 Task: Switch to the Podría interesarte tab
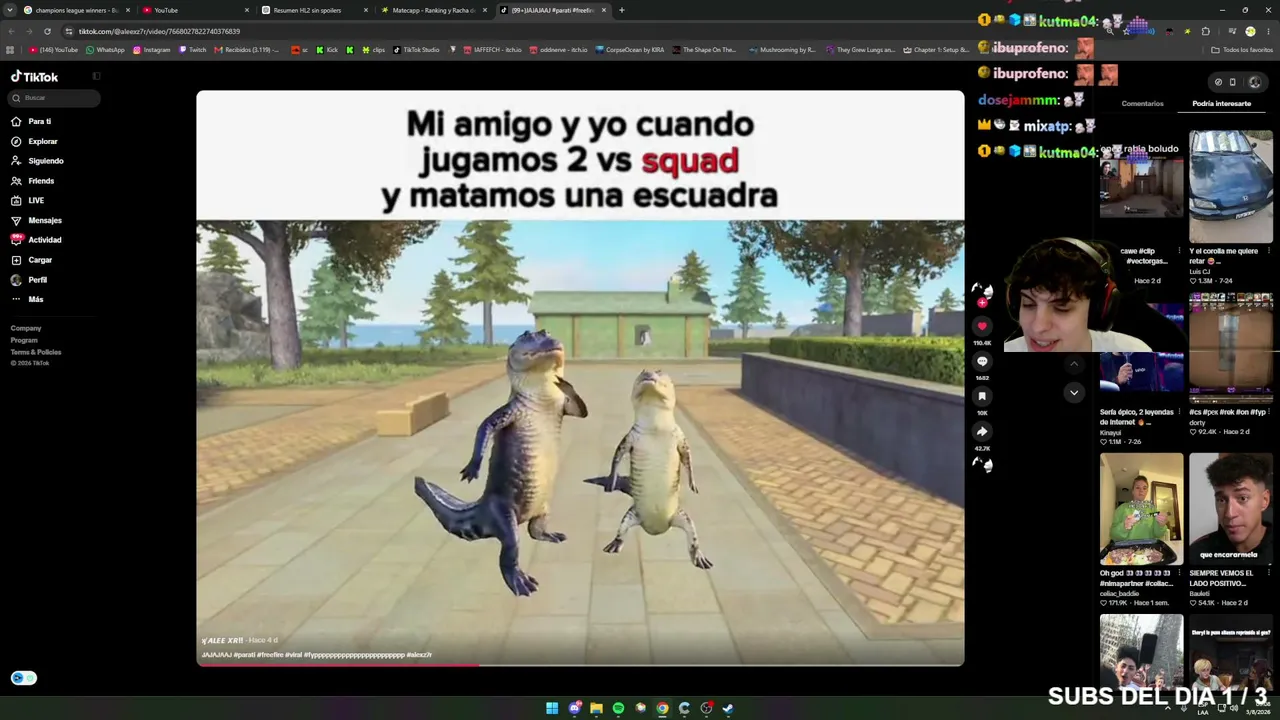tap(1221, 104)
